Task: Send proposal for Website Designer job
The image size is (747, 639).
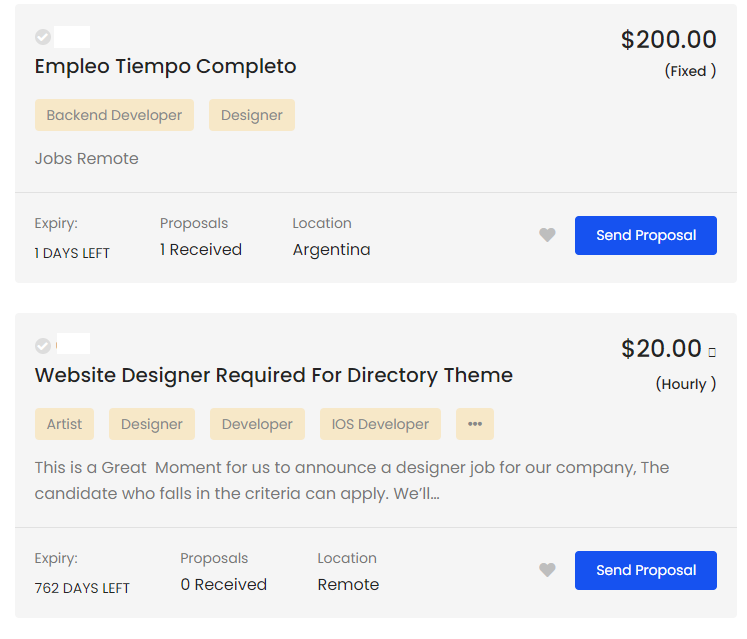Action: click(646, 570)
